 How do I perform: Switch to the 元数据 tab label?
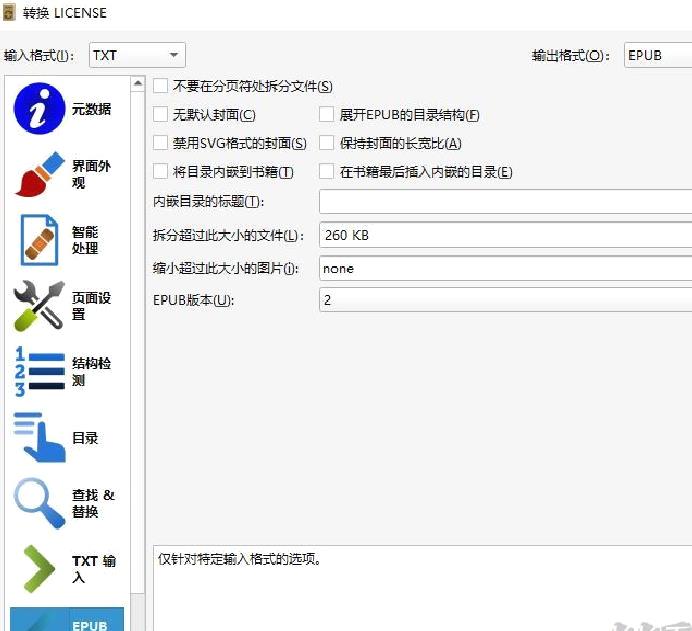point(91,109)
